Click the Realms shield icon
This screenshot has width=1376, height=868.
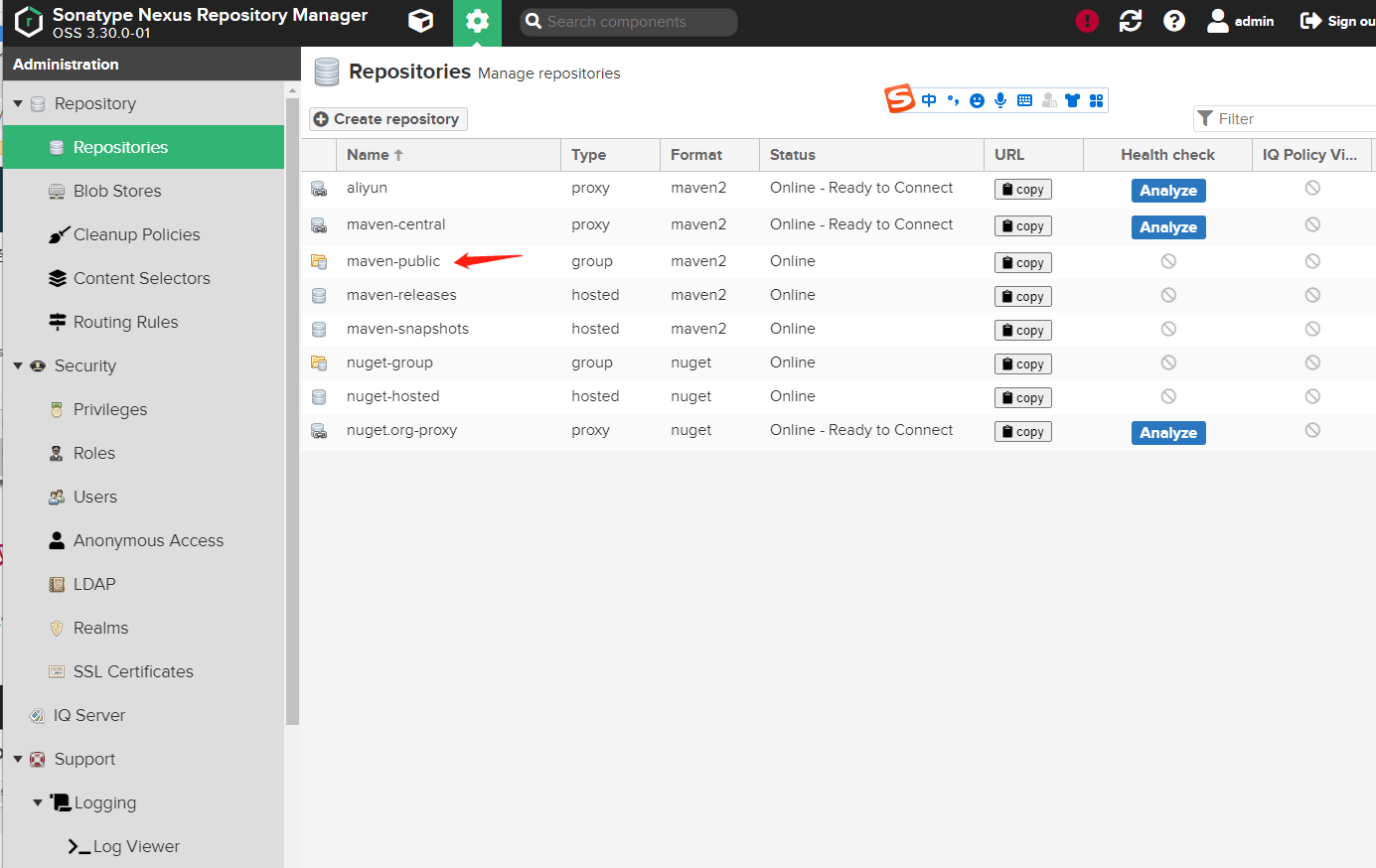click(57, 628)
